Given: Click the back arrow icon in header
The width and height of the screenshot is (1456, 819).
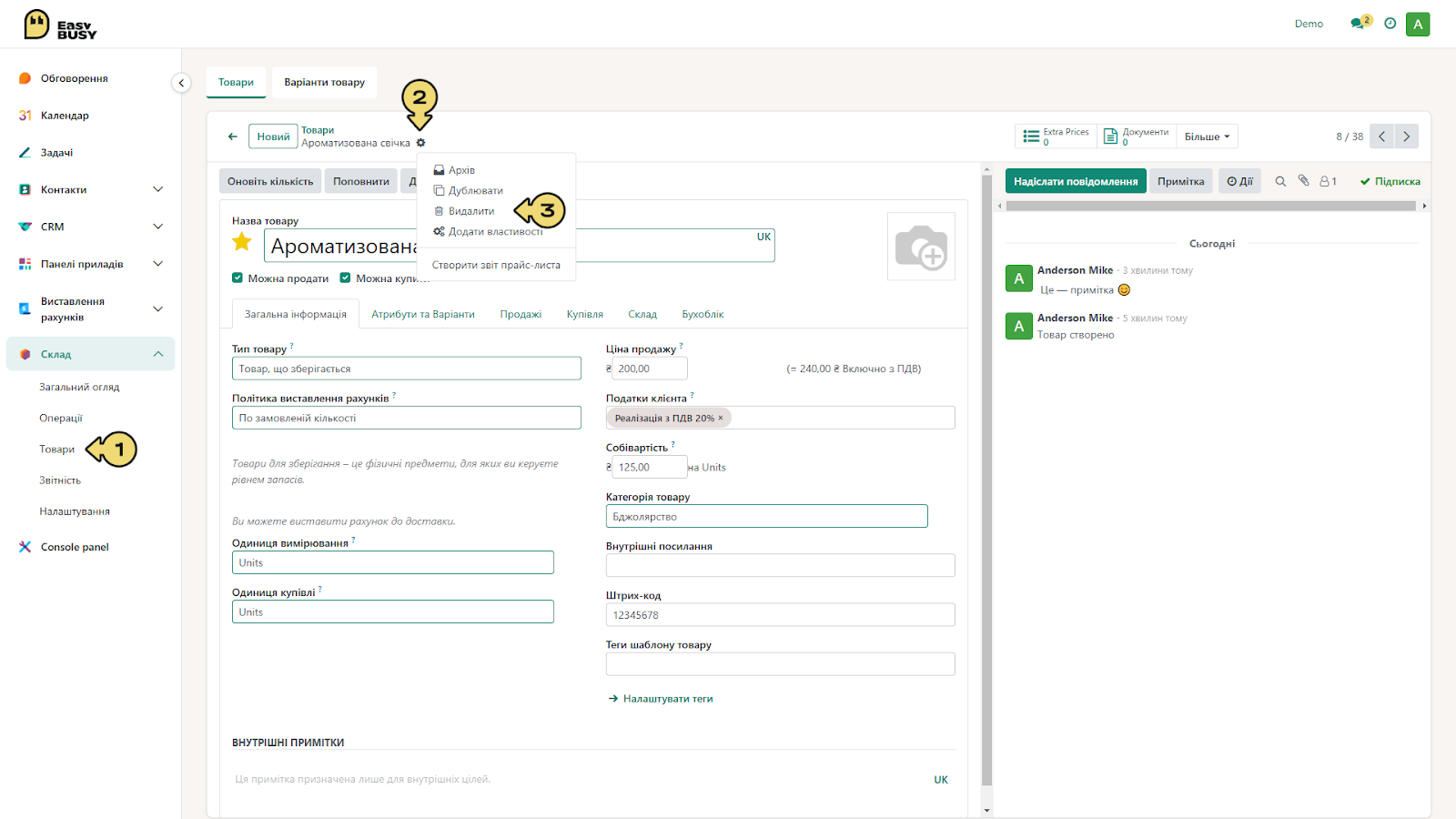Looking at the screenshot, I should tap(233, 136).
